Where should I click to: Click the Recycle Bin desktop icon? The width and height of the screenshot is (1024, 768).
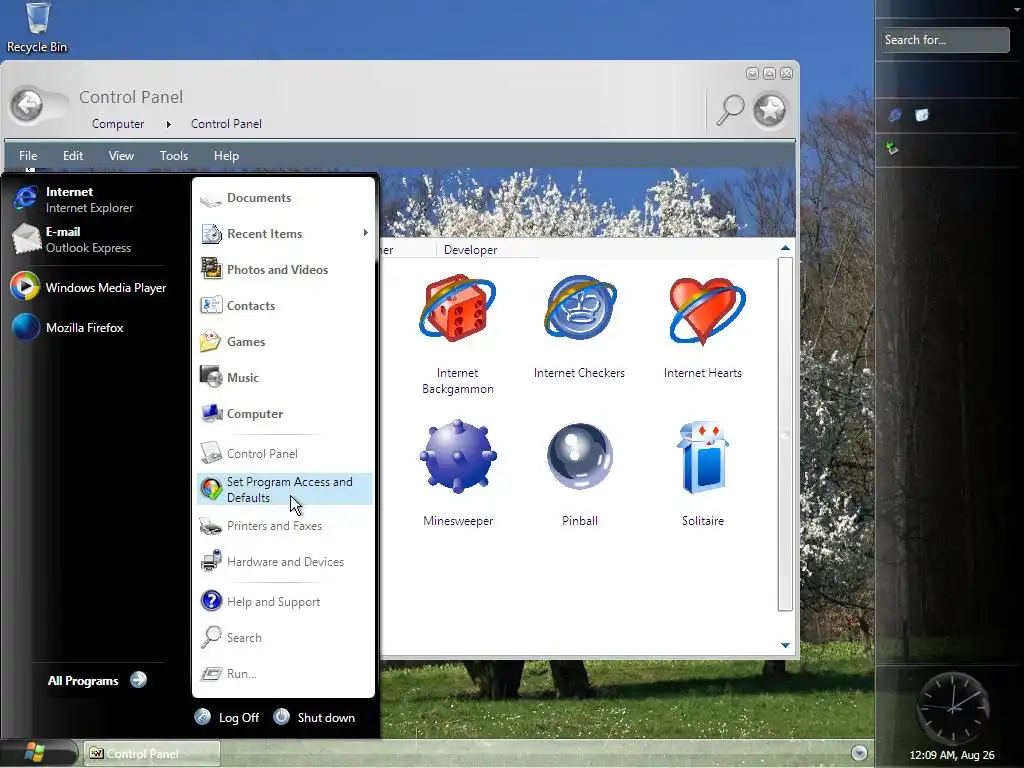tap(37, 28)
